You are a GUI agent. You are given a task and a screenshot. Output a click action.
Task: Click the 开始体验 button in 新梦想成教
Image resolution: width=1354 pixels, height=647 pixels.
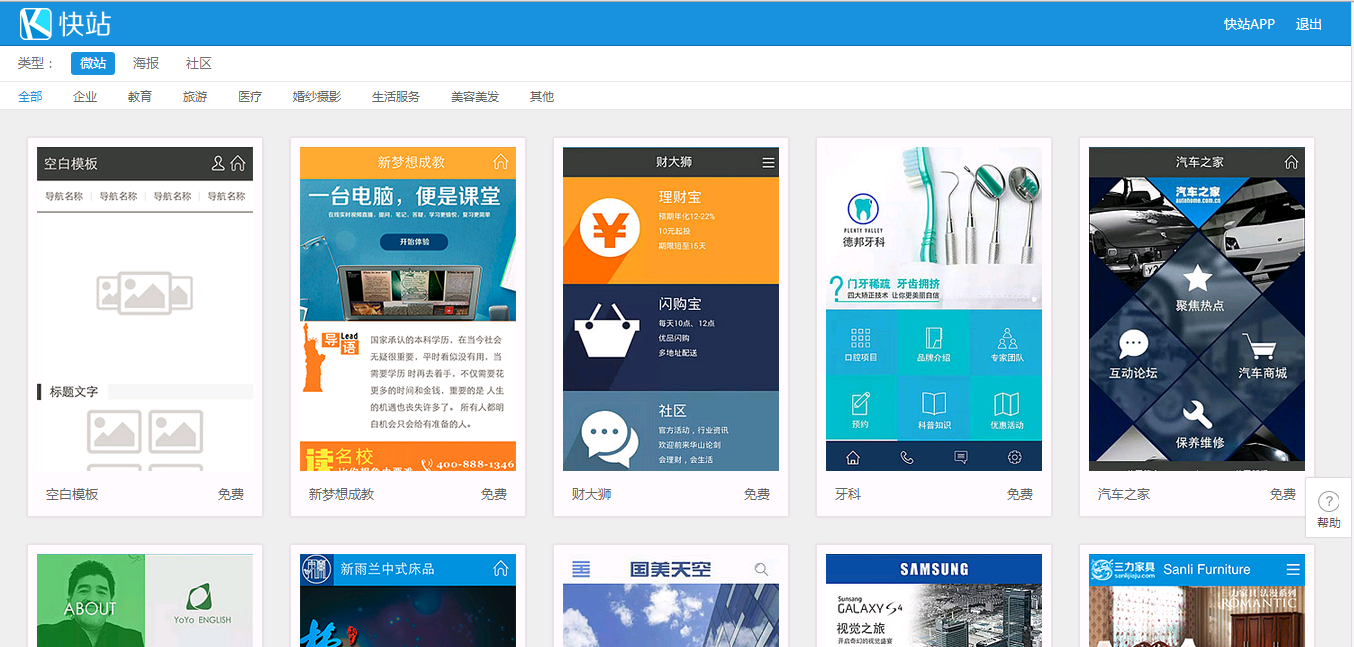414,242
